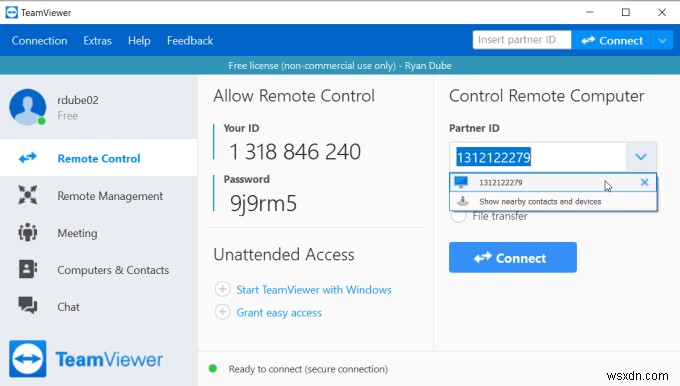The image size is (680, 386).
Task: Remove 1312122279 entry with X icon
Action: click(644, 182)
